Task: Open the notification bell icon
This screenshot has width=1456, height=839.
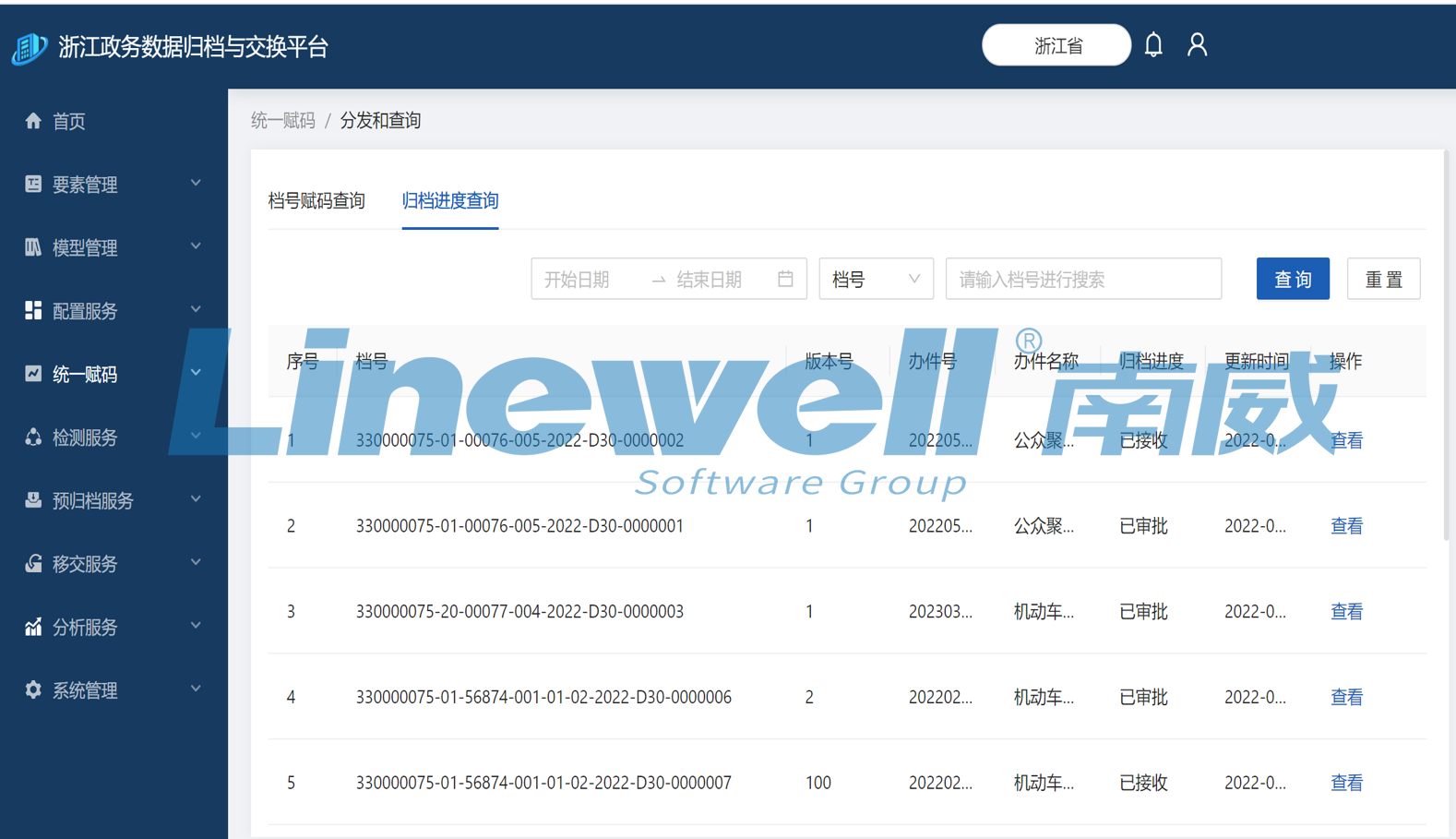Action: pos(1153,45)
